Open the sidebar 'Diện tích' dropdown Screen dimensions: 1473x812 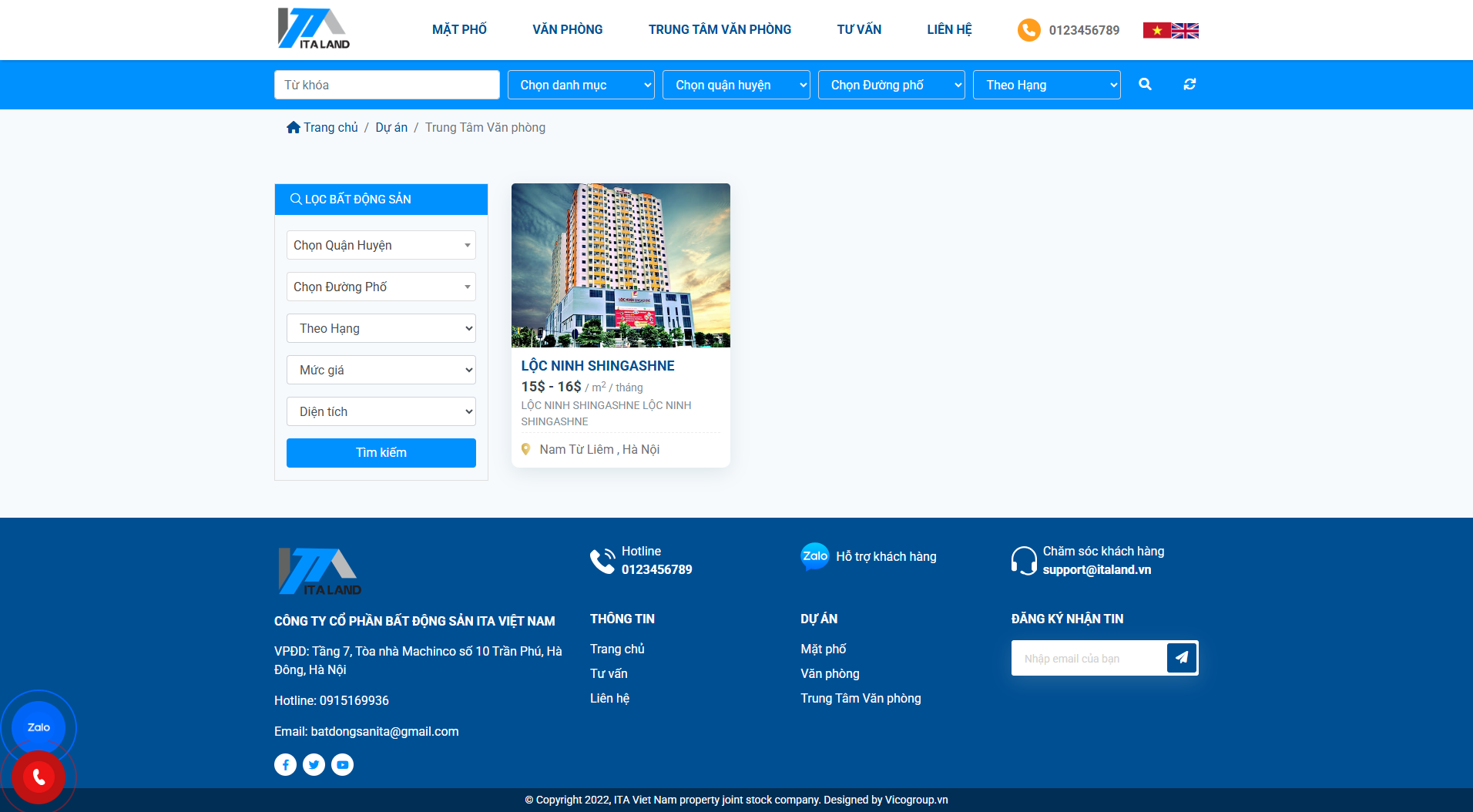pos(381,411)
